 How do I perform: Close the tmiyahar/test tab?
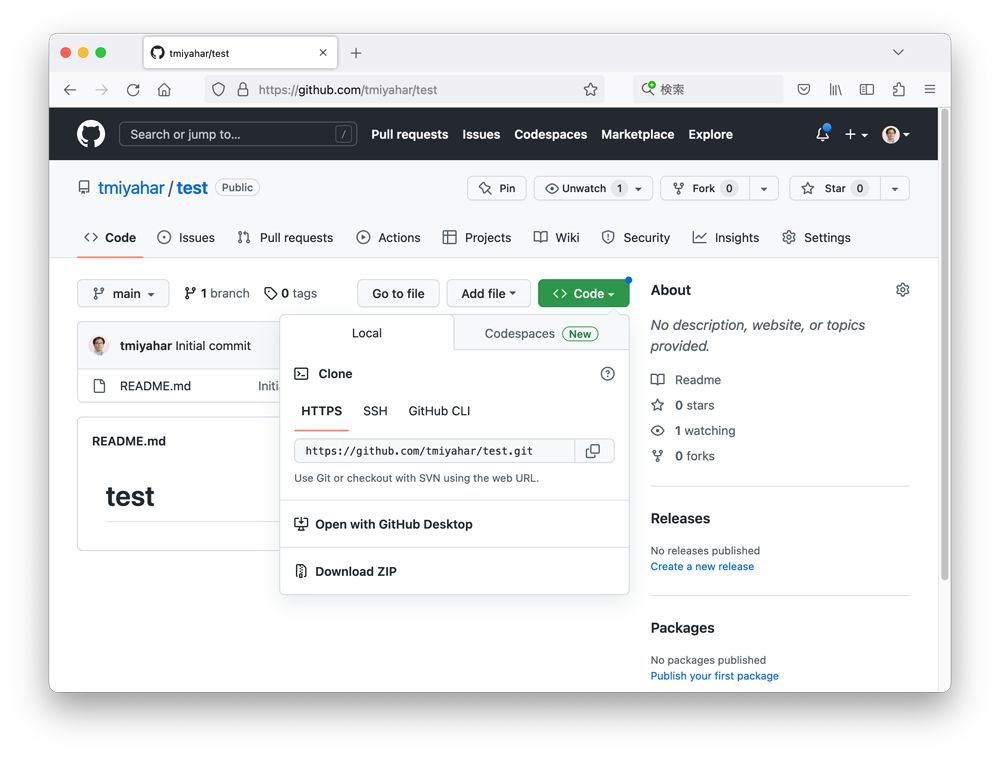click(323, 53)
